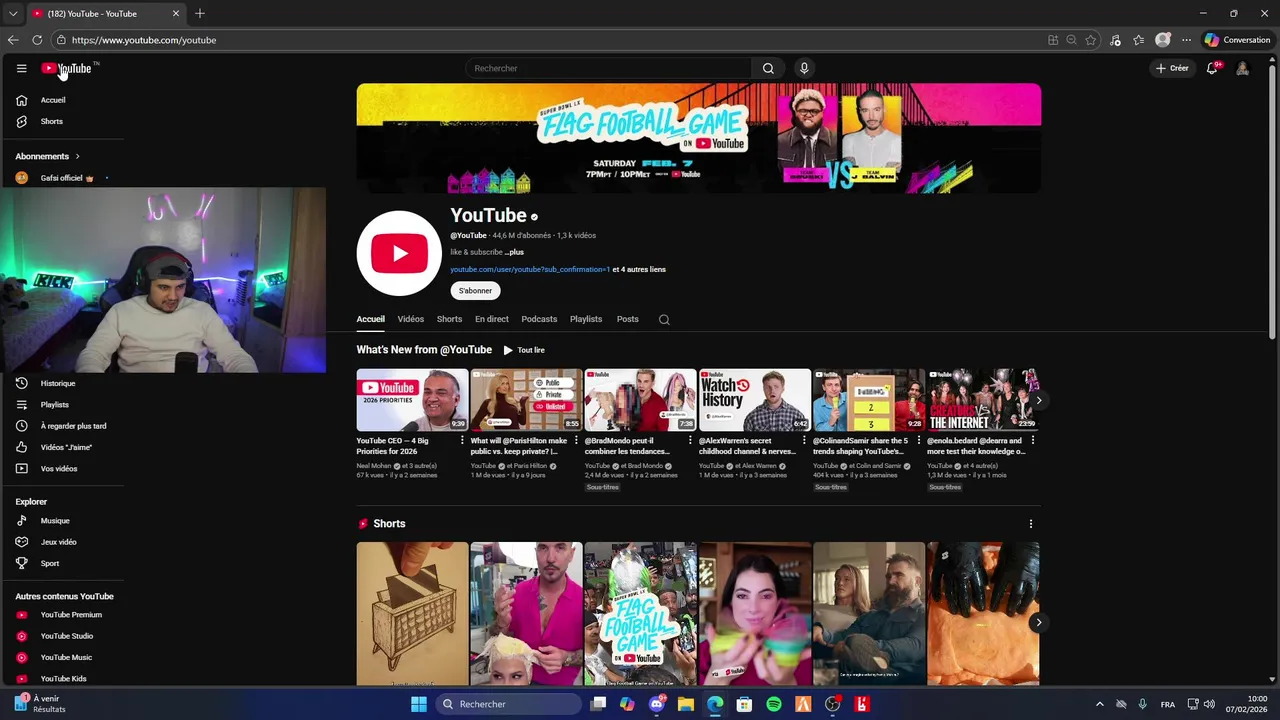
Task: Switch to the Shorts channel tab
Action: tap(449, 319)
